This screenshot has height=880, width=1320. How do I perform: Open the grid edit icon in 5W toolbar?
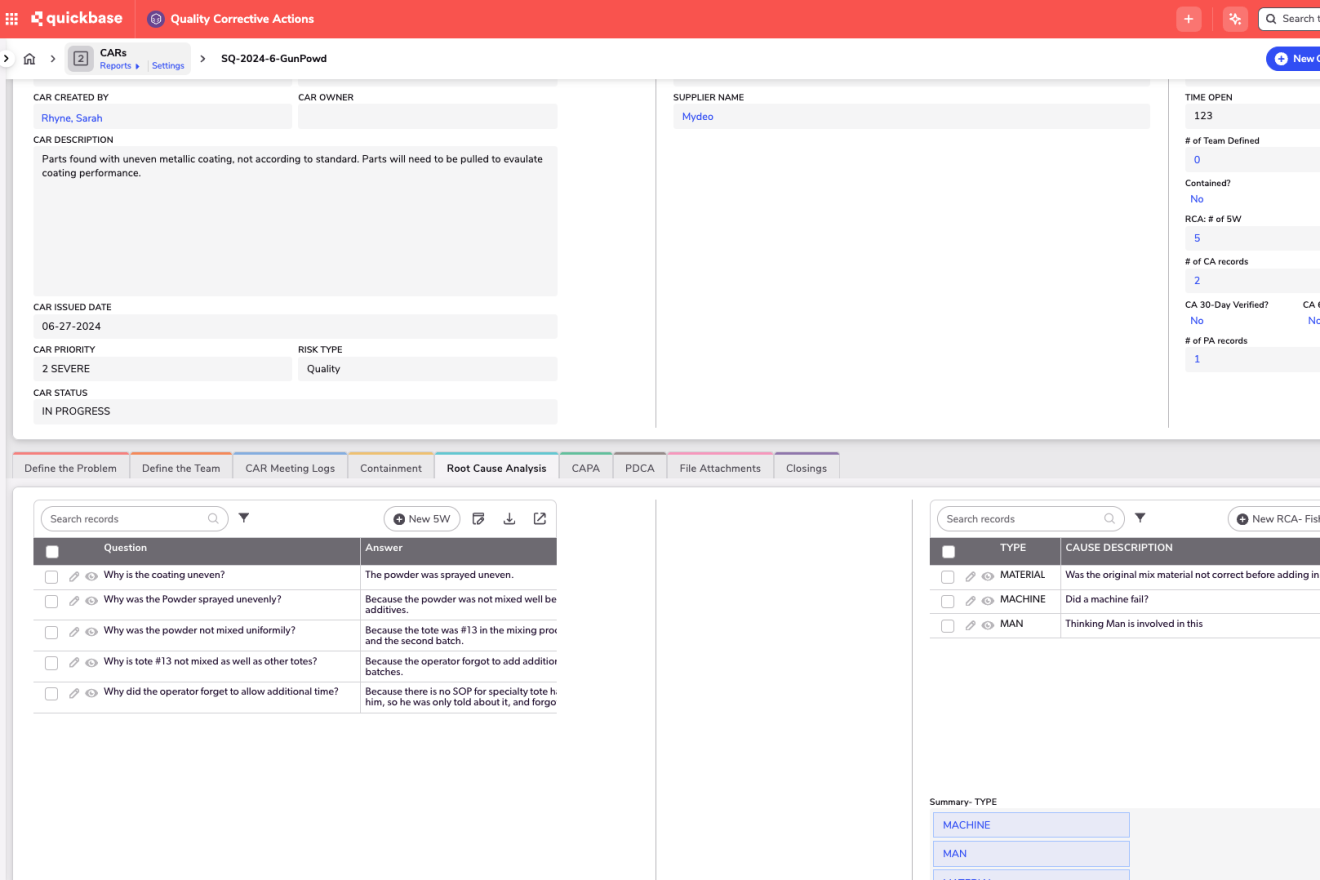478,518
